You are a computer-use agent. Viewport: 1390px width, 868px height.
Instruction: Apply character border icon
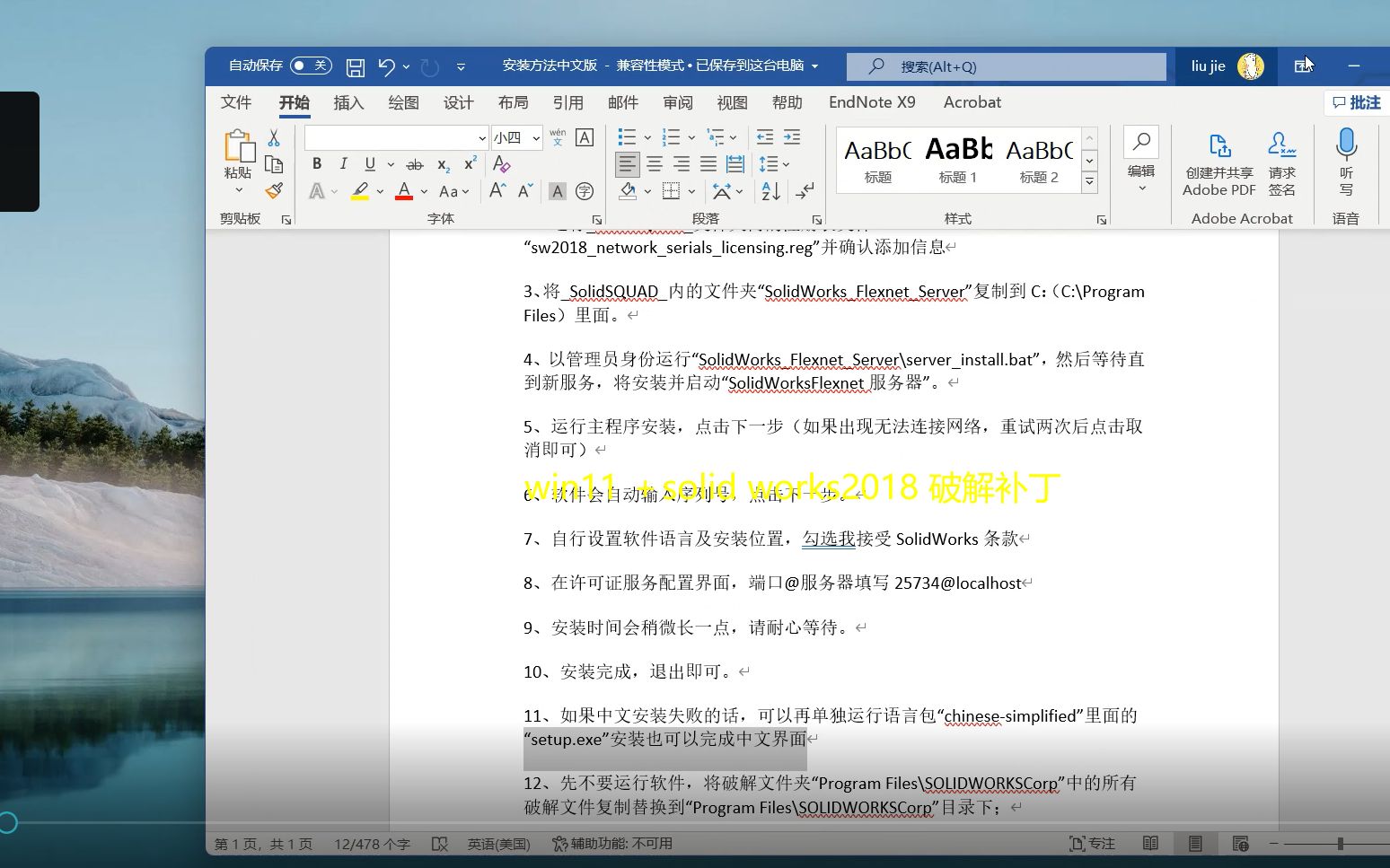[x=585, y=137]
